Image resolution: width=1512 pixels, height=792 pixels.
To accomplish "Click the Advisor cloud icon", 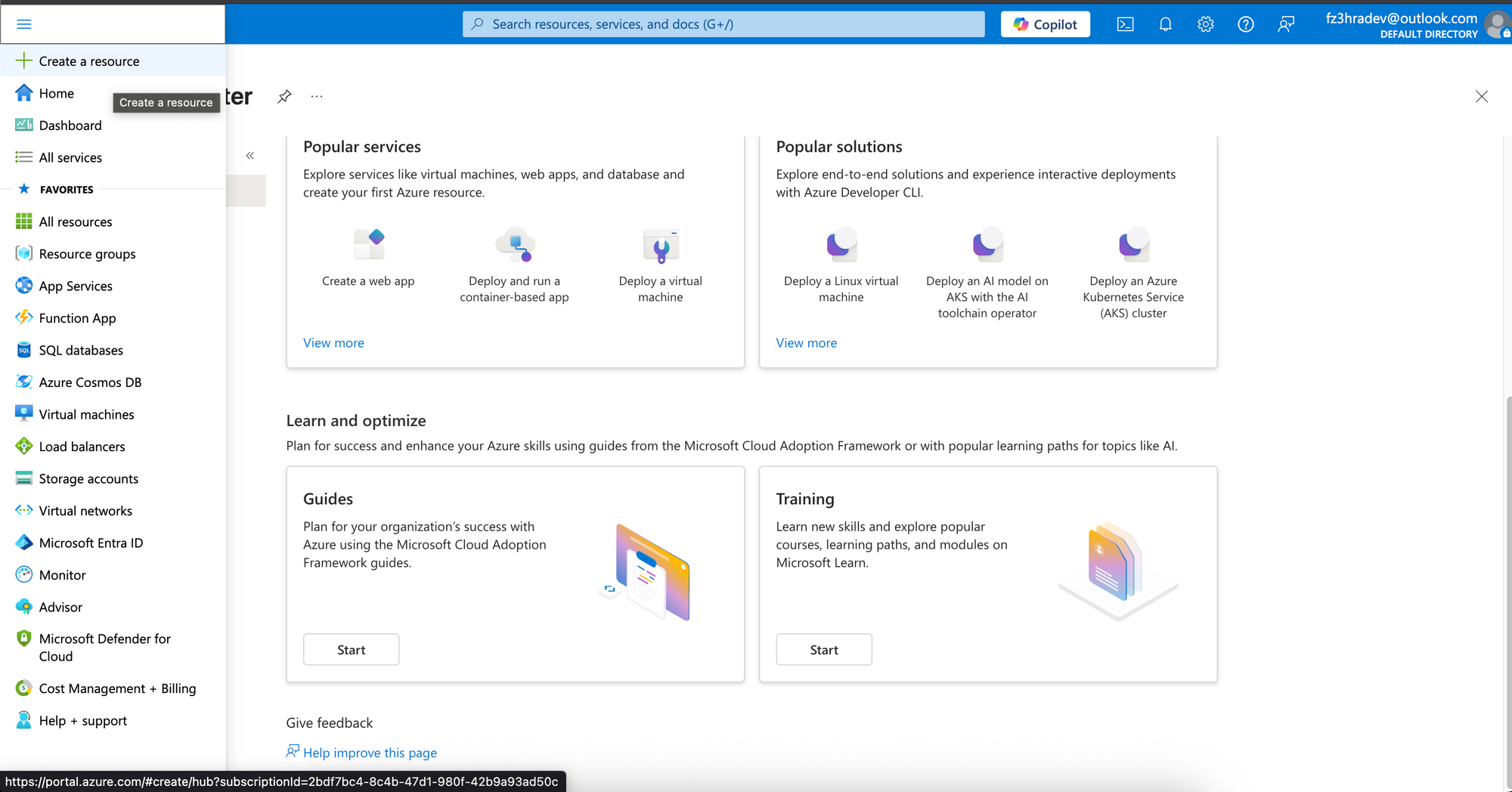I will 24,607.
